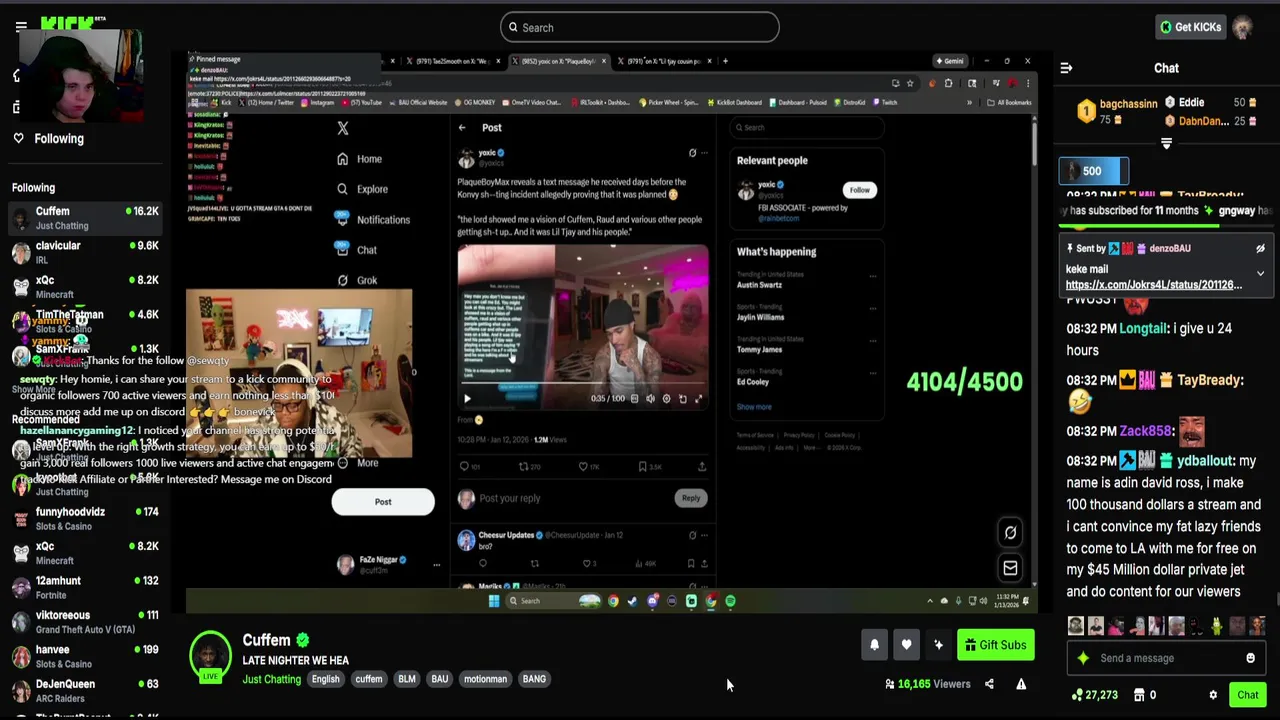Screen dimensions: 1280x720
Task: Enter fullscreen on the tweet video
Action: [698, 399]
